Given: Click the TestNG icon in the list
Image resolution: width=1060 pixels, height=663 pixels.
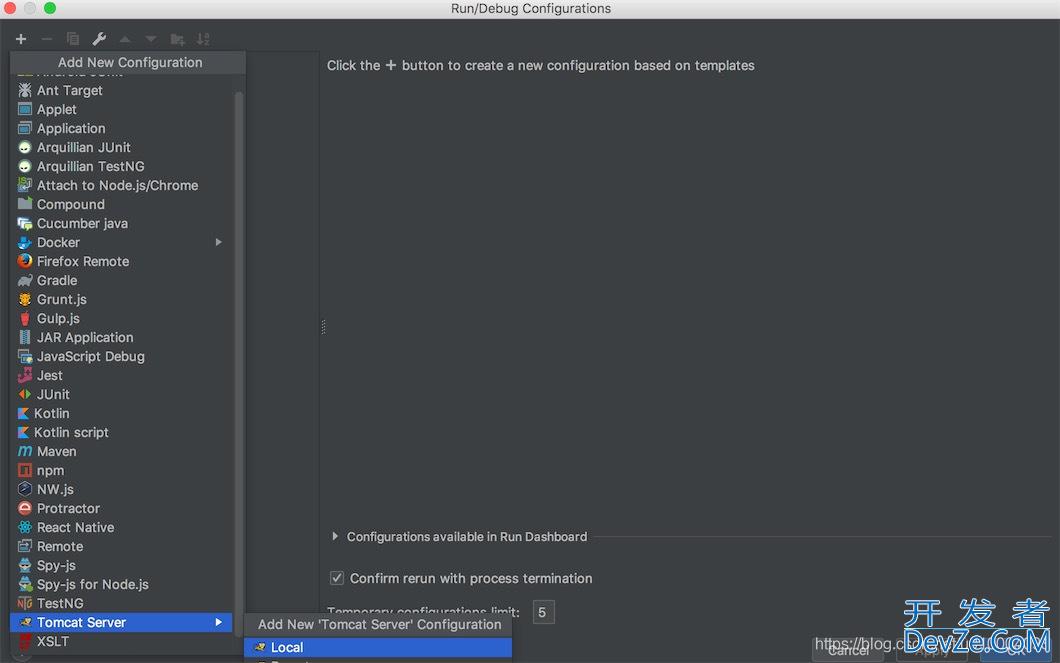Looking at the screenshot, I should (x=25, y=603).
